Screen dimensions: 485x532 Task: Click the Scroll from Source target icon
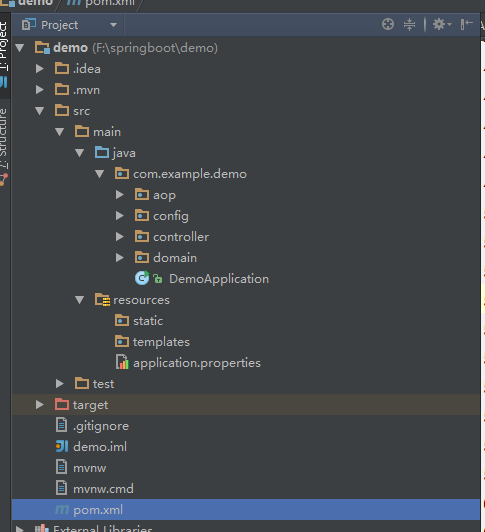click(x=388, y=24)
